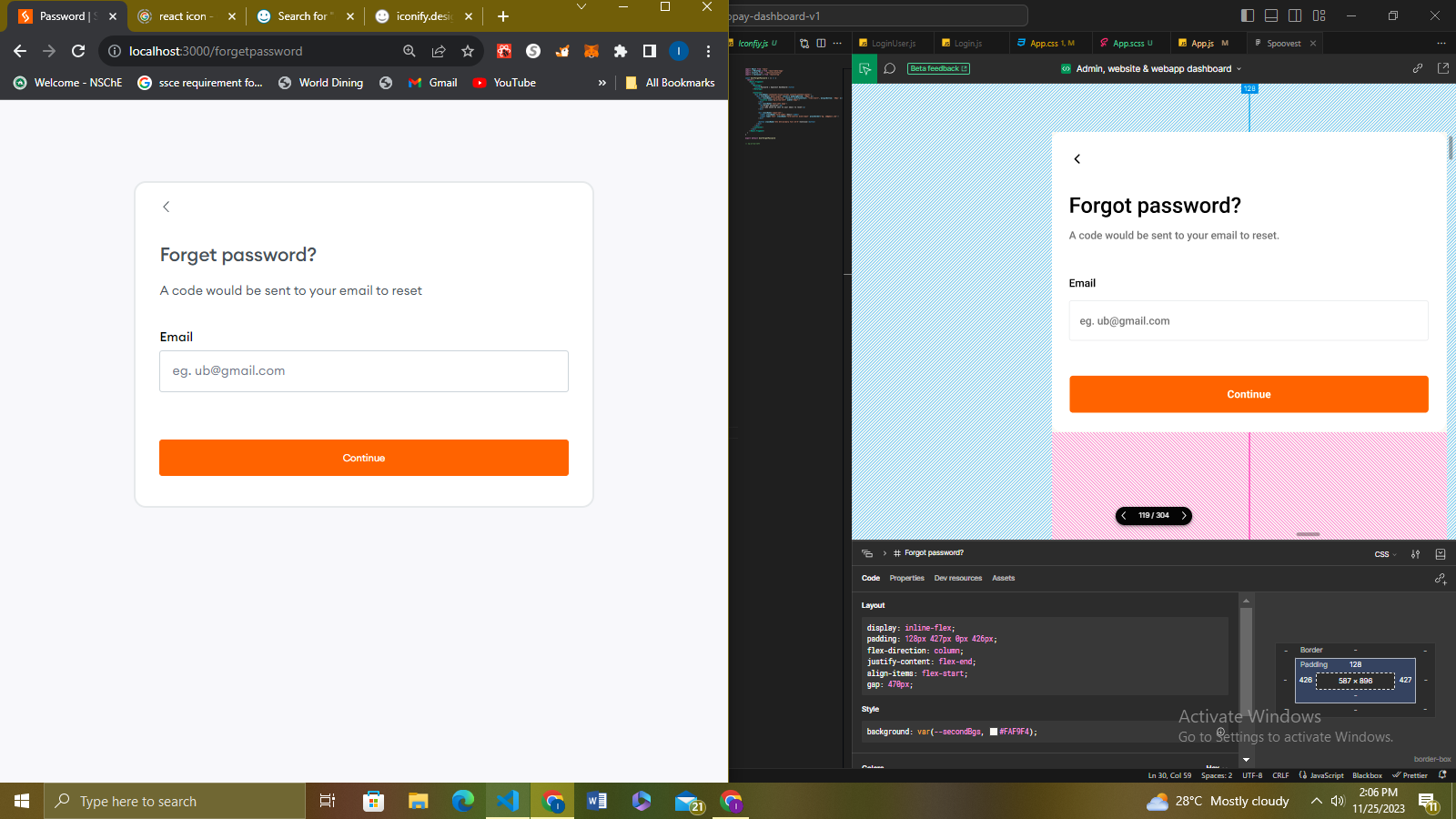Toggle the VS Code primary side bar
Viewport: 1456px width, 819px height.
tap(1248, 15)
